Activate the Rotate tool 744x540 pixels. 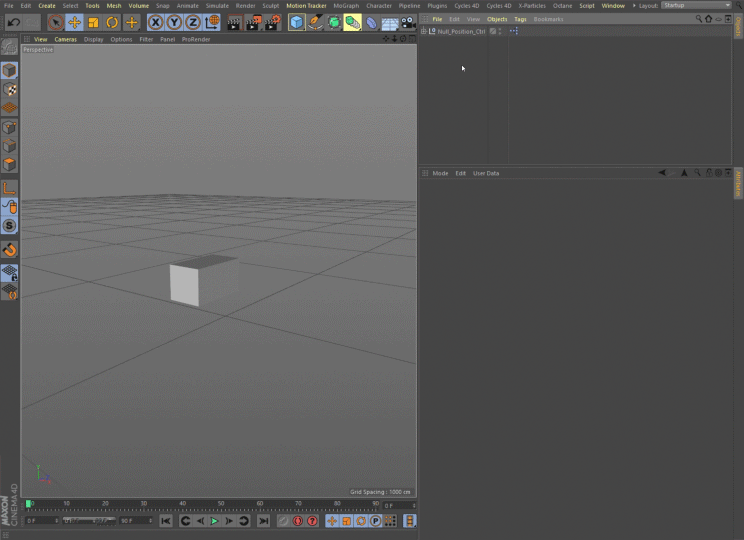[112, 22]
